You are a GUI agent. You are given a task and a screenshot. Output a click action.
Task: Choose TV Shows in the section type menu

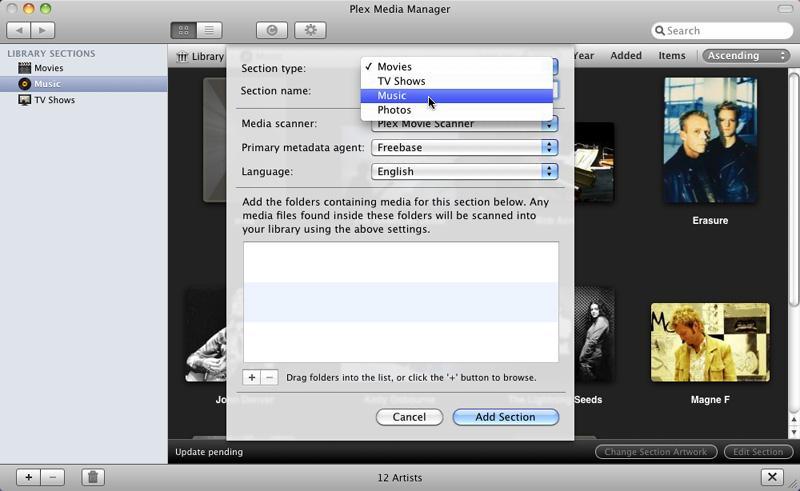457,81
